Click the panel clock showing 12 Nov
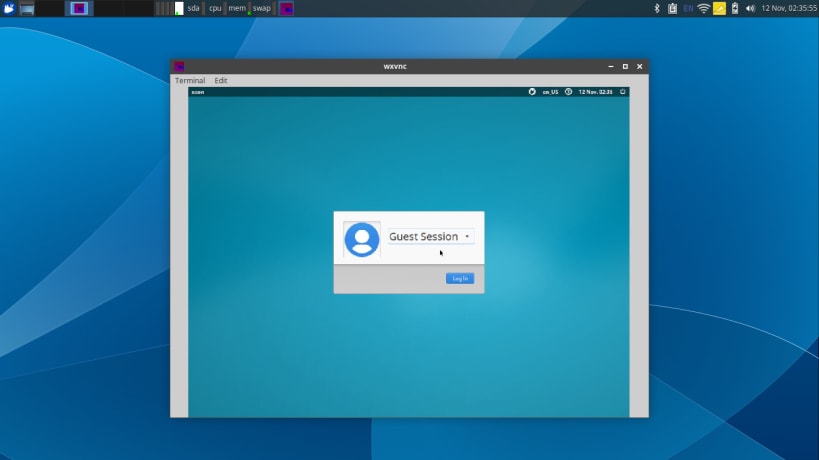 789,8
